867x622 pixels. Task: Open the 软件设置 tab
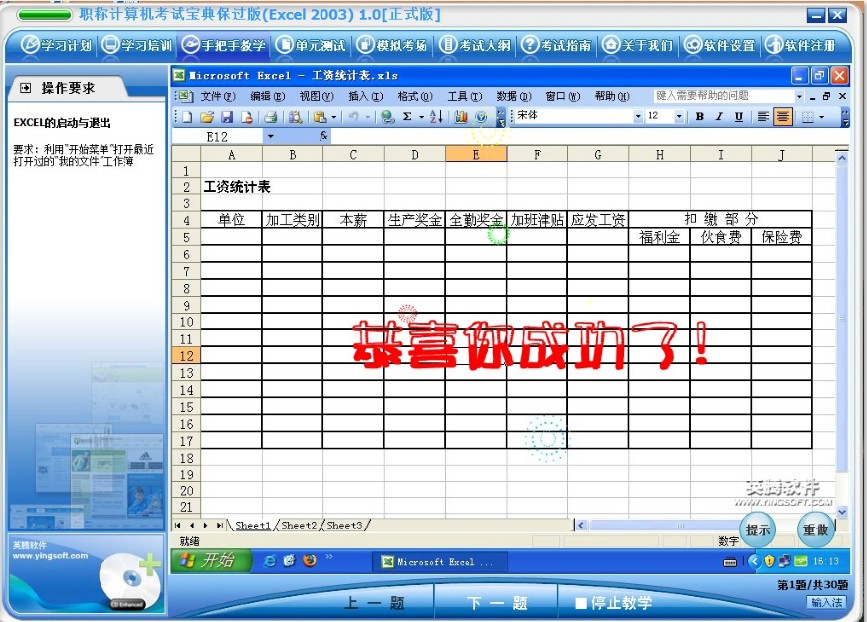coord(719,45)
